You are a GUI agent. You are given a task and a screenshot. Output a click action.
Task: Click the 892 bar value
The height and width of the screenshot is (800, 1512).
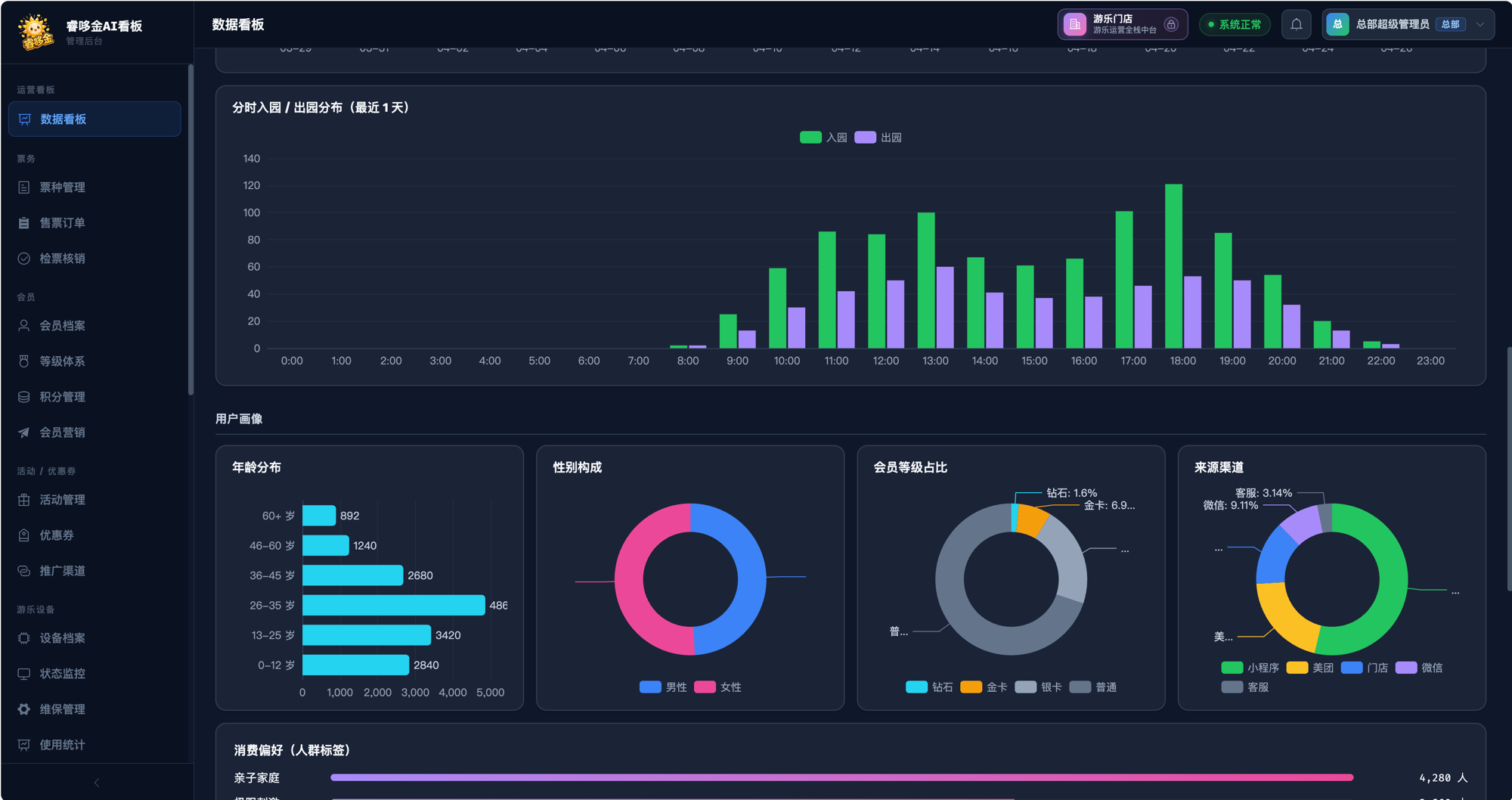[x=350, y=516]
